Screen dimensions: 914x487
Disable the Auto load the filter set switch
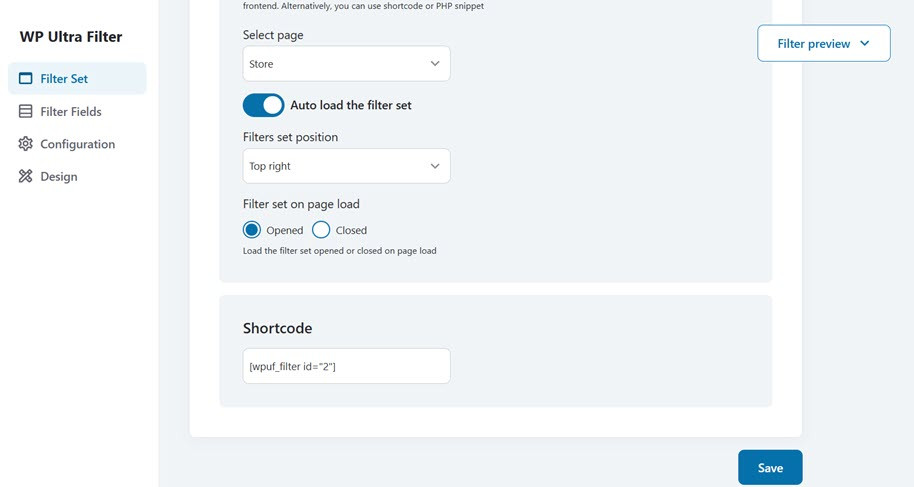click(x=264, y=105)
